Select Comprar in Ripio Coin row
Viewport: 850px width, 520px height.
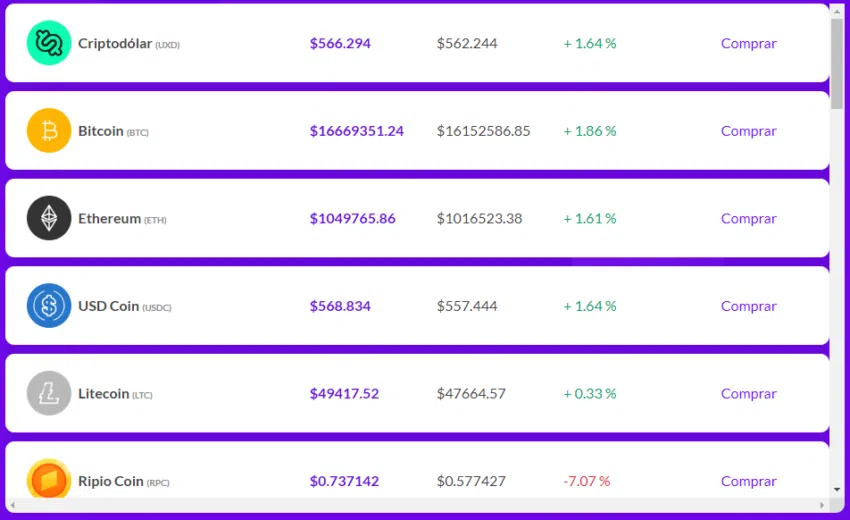(x=749, y=482)
